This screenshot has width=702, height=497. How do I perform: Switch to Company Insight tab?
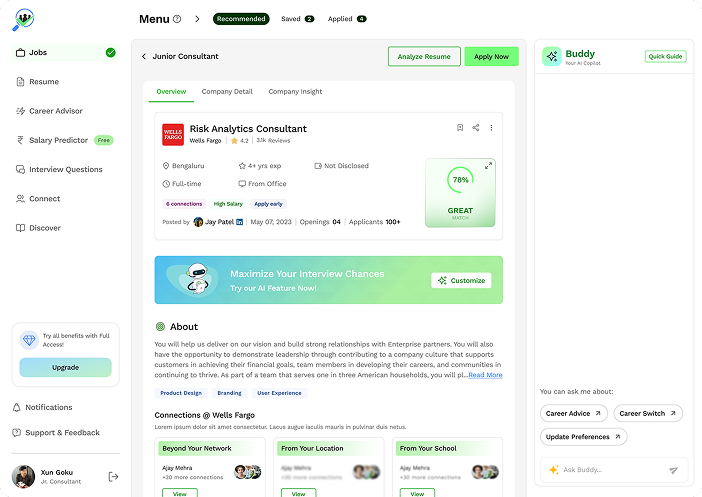[x=295, y=92]
